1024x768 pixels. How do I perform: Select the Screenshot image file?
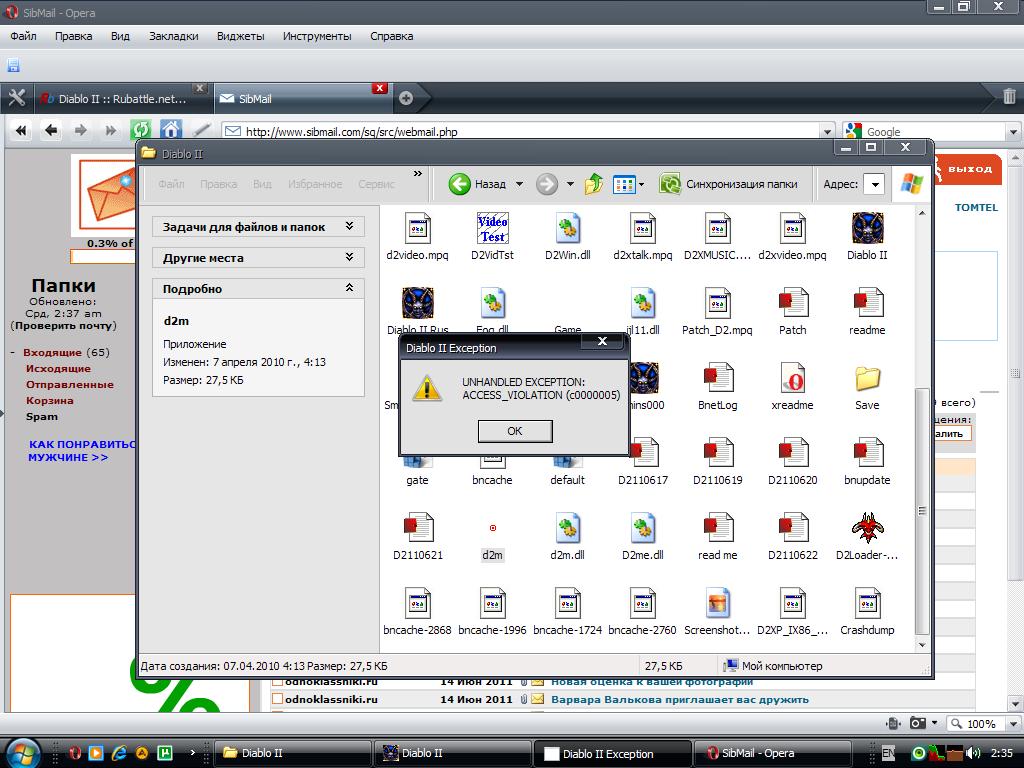click(717, 604)
